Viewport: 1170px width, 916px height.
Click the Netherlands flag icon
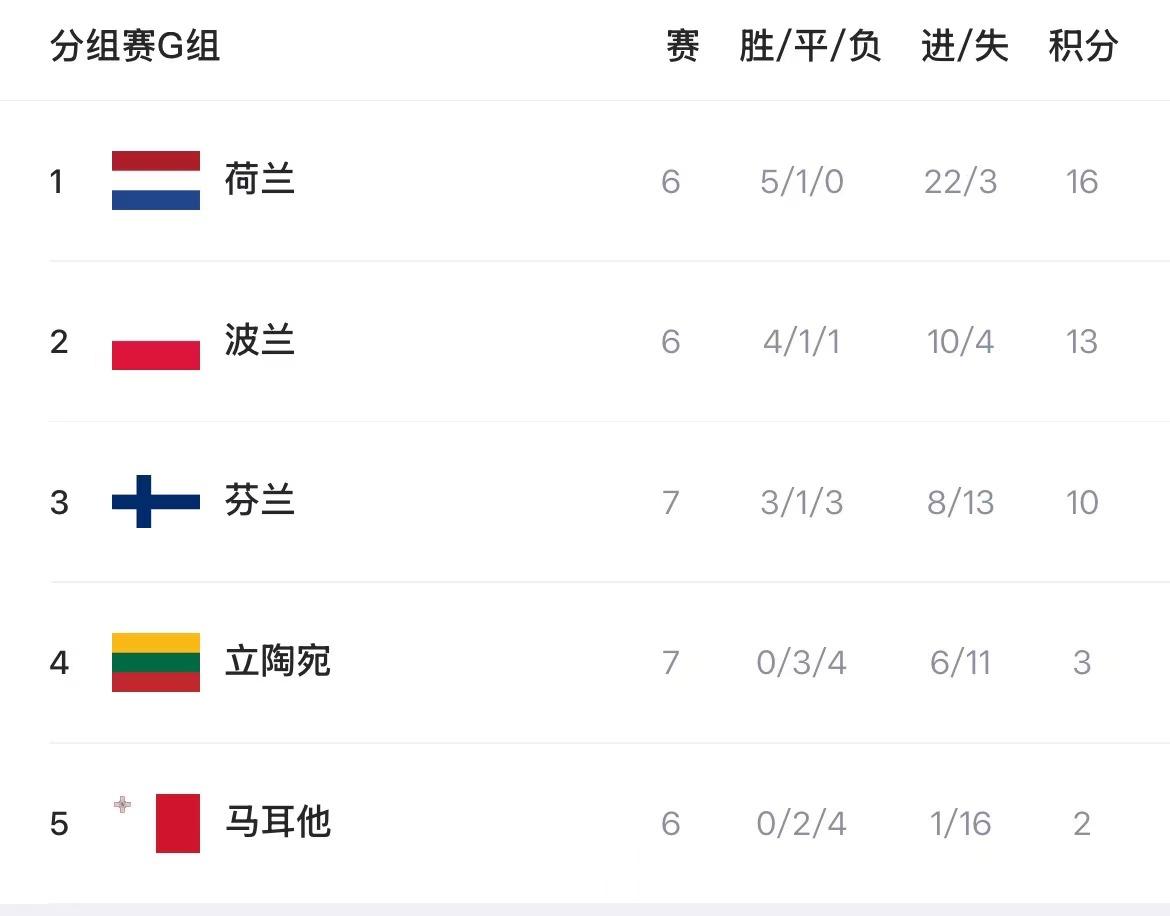point(155,181)
